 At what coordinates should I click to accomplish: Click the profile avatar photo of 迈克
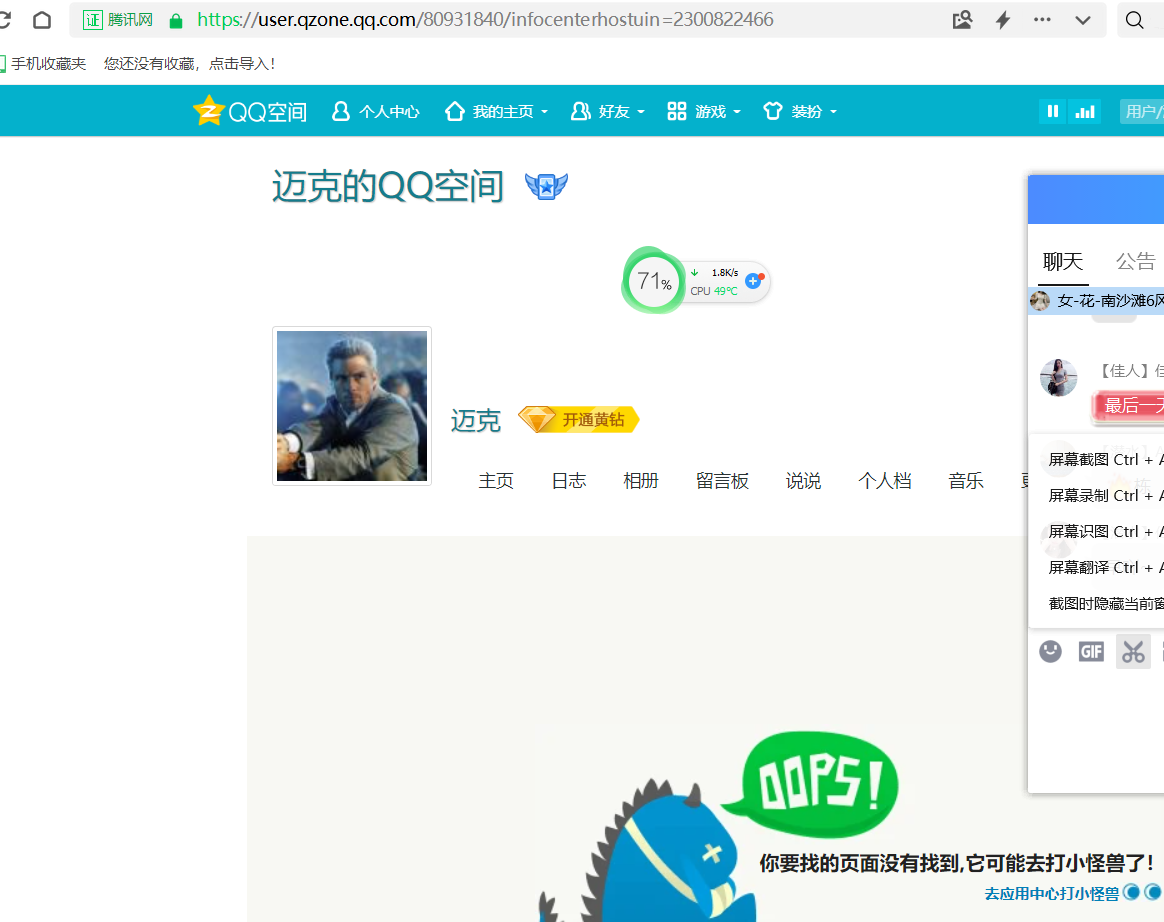click(352, 406)
